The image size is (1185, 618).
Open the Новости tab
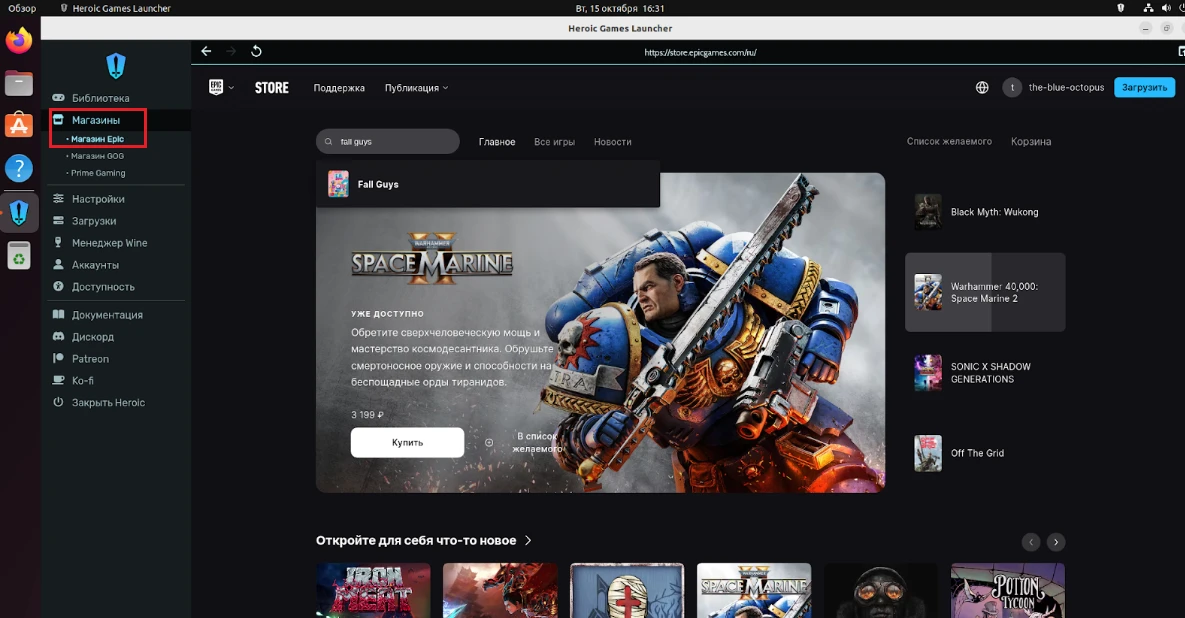pyautogui.click(x=612, y=142)
